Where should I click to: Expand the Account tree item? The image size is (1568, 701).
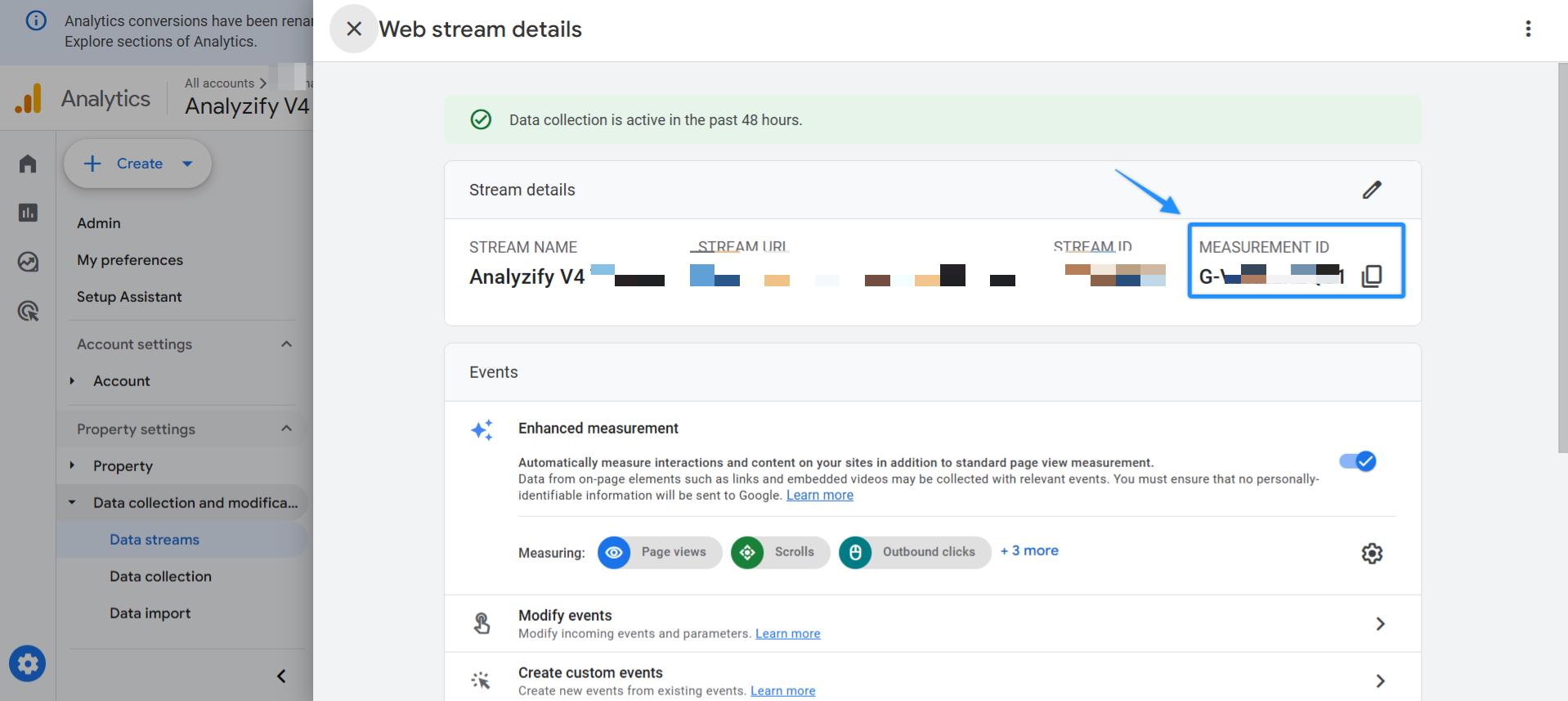coord(72,380)
